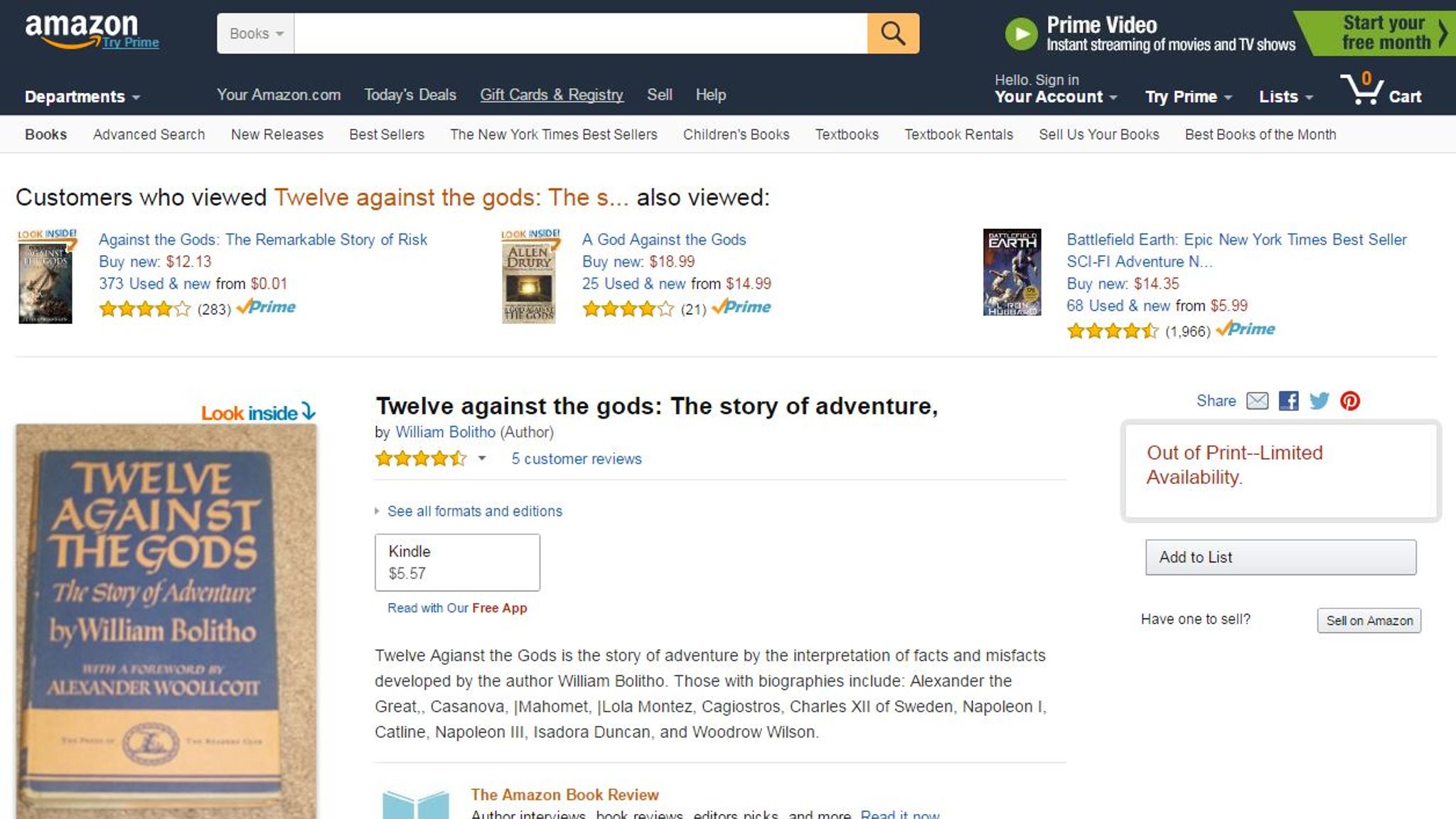Open the William Bolitho author link
The width and height of the screenshot is (1456, 819).
point(445,432)
